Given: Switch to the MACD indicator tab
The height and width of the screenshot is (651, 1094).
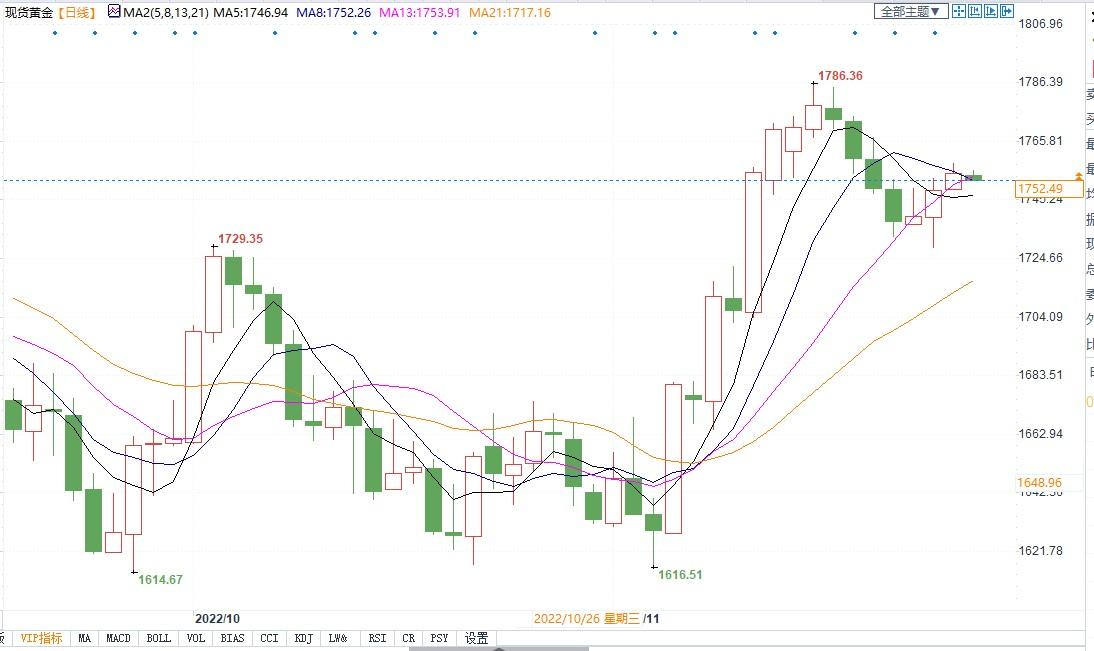Looking at the screenshot, I should 118,638.
